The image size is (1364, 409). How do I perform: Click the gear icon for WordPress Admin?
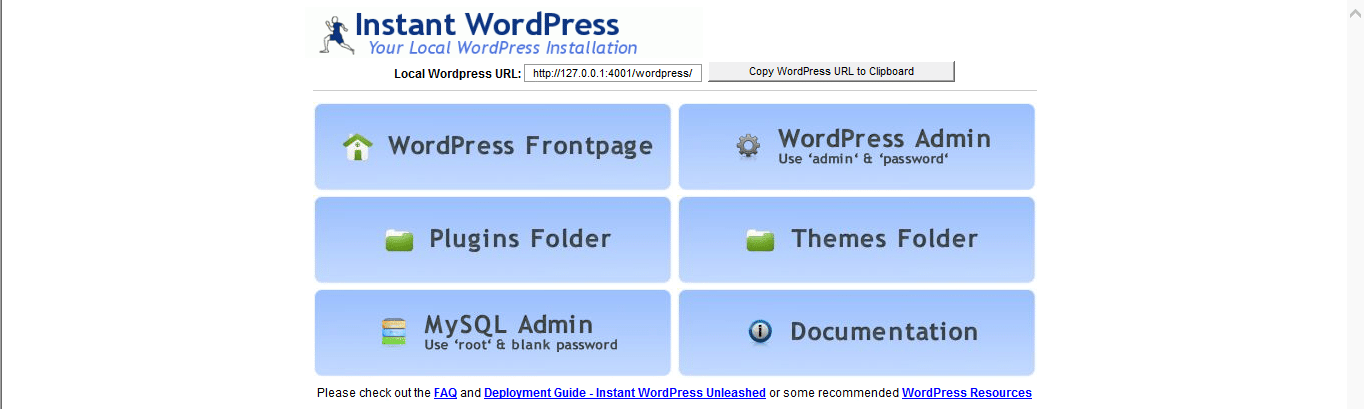[748, 147]
